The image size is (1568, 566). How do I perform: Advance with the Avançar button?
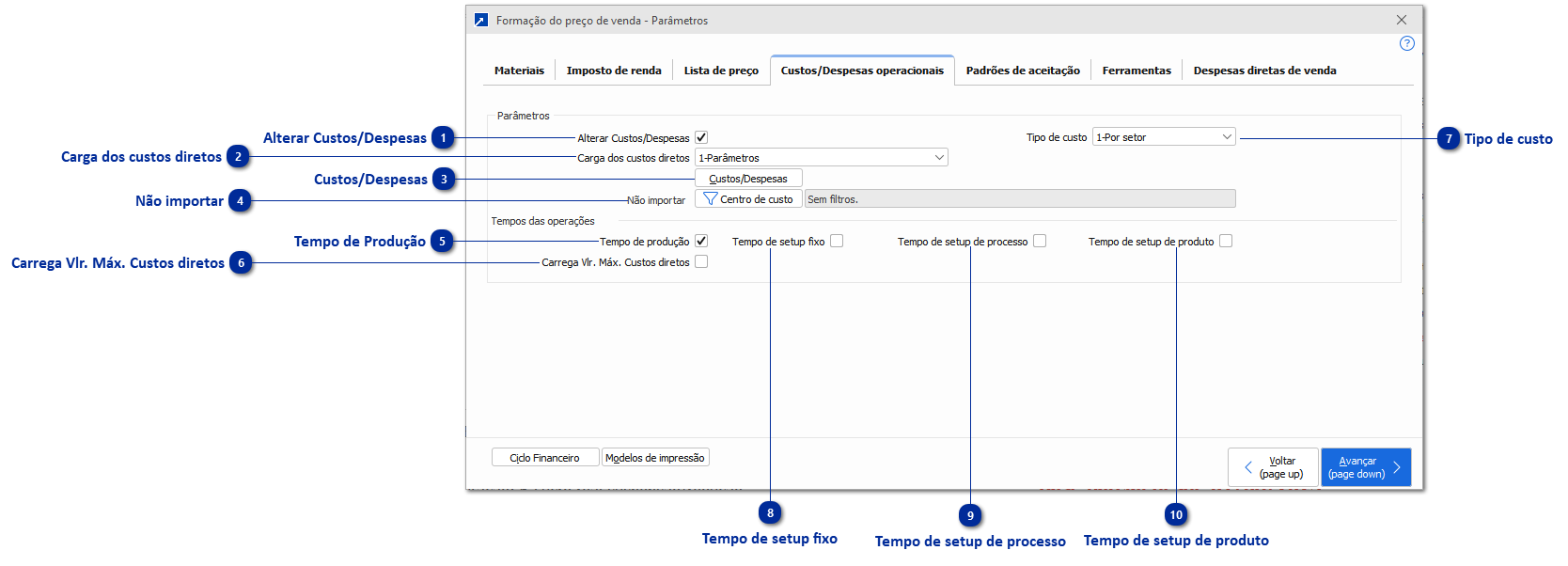click(x=1366, y=467)
